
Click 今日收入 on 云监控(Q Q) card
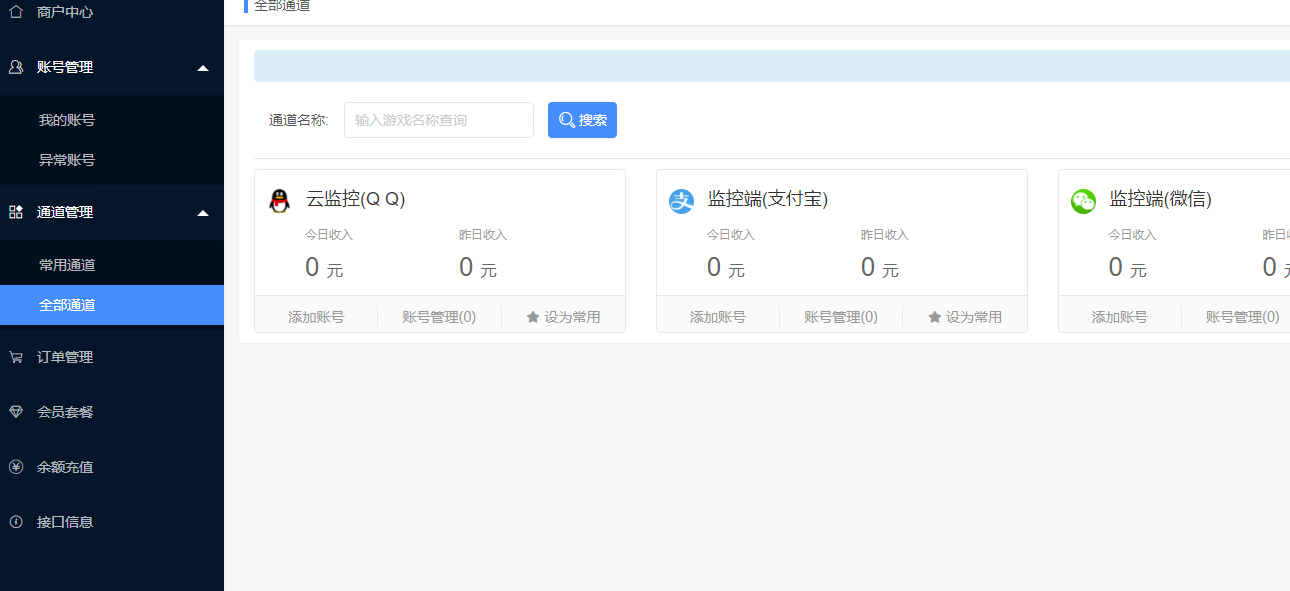pos(329,235)
